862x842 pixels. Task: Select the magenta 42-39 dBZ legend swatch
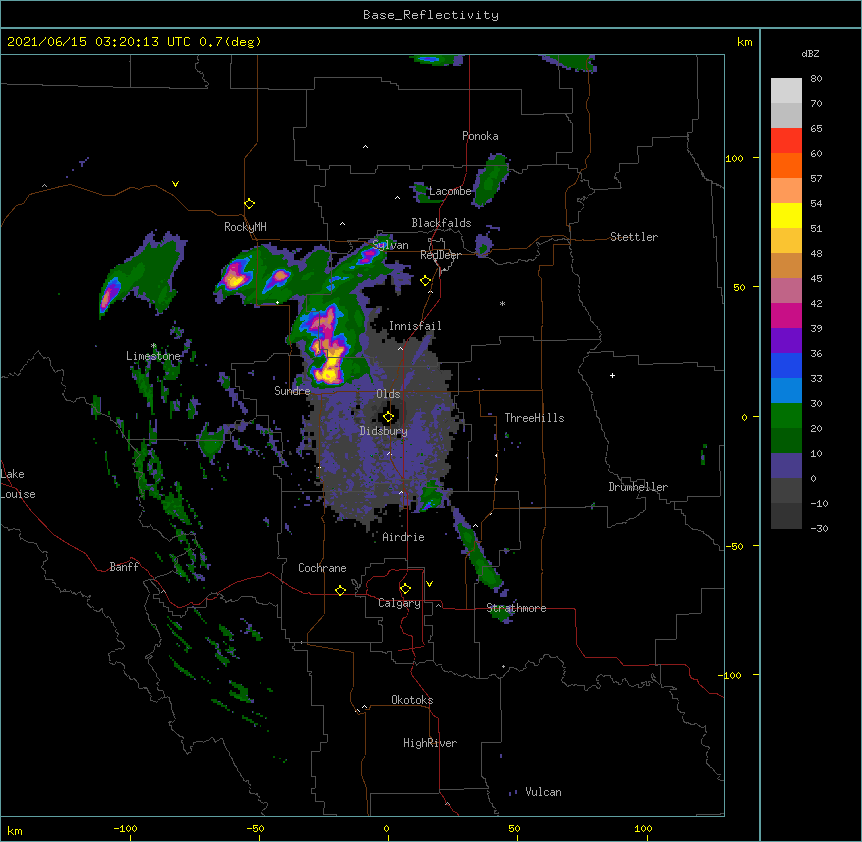tap(786, 315)
